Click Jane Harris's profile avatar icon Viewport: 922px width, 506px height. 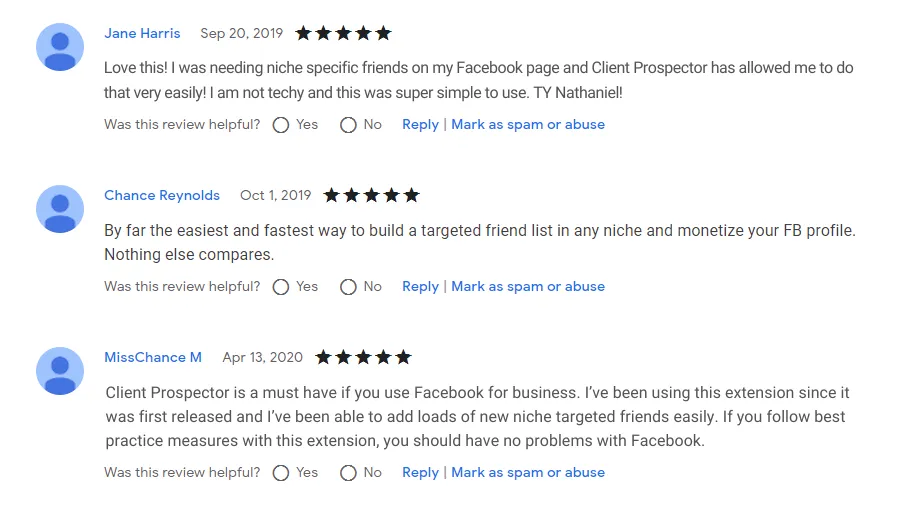pyautogui.click(x=60, y=47)
